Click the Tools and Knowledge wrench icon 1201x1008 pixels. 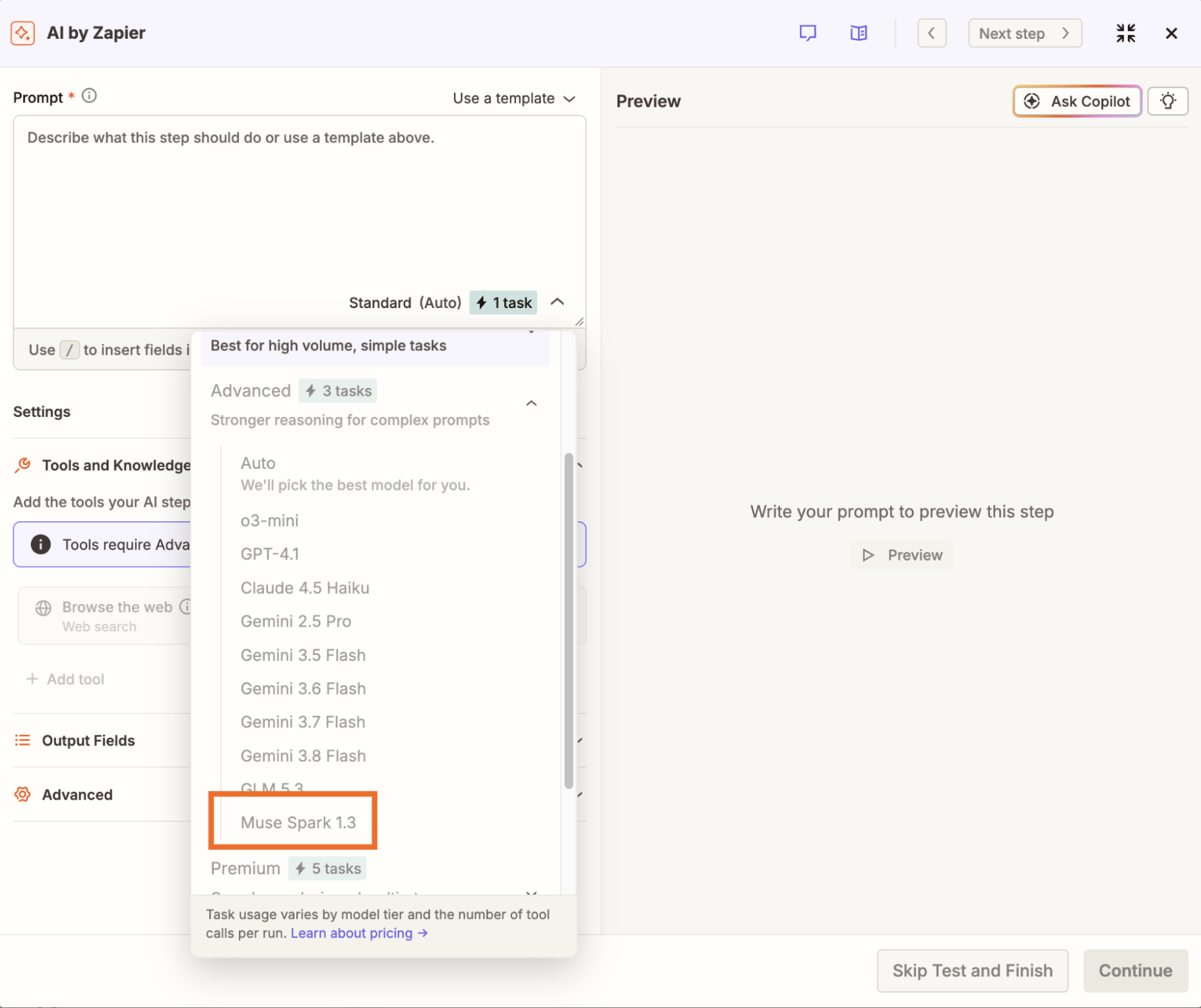click(22, 466)
